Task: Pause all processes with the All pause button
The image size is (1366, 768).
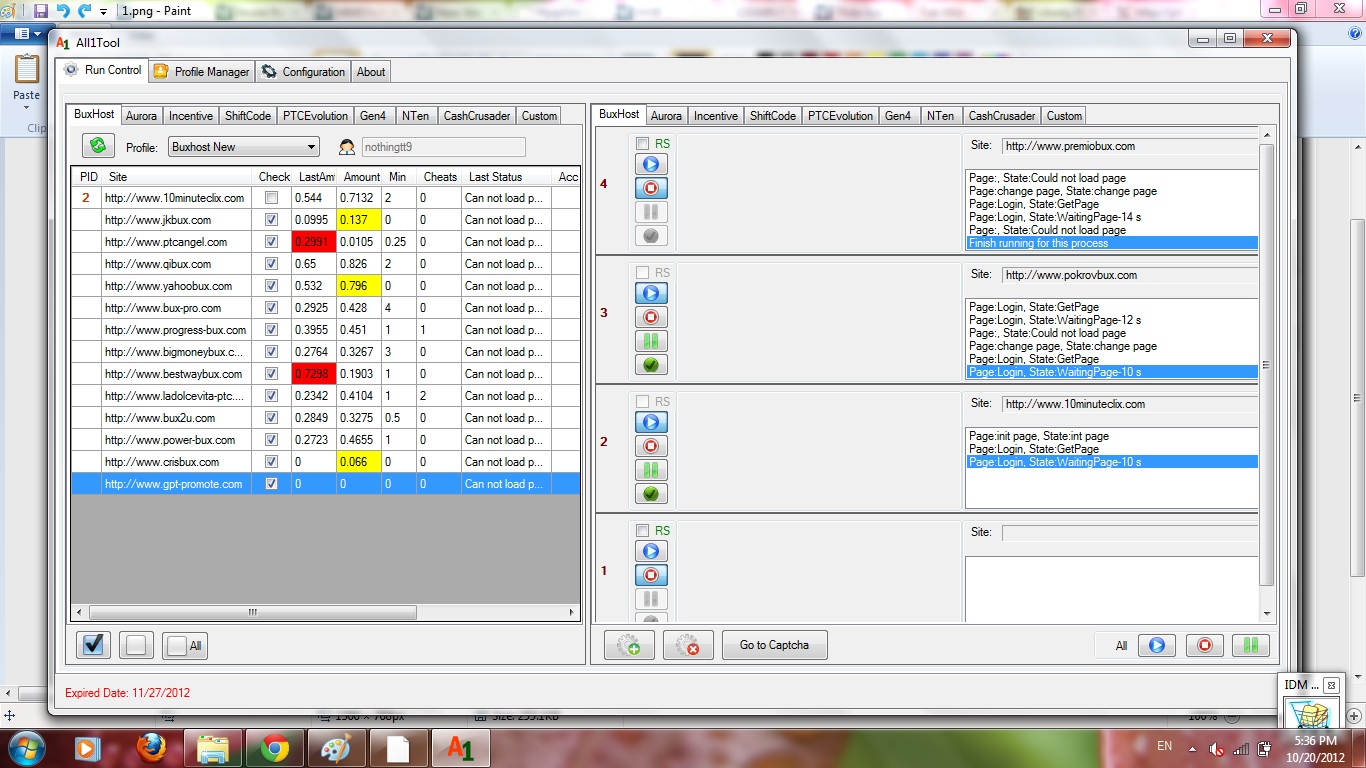Action: (x=1251, y=645)
